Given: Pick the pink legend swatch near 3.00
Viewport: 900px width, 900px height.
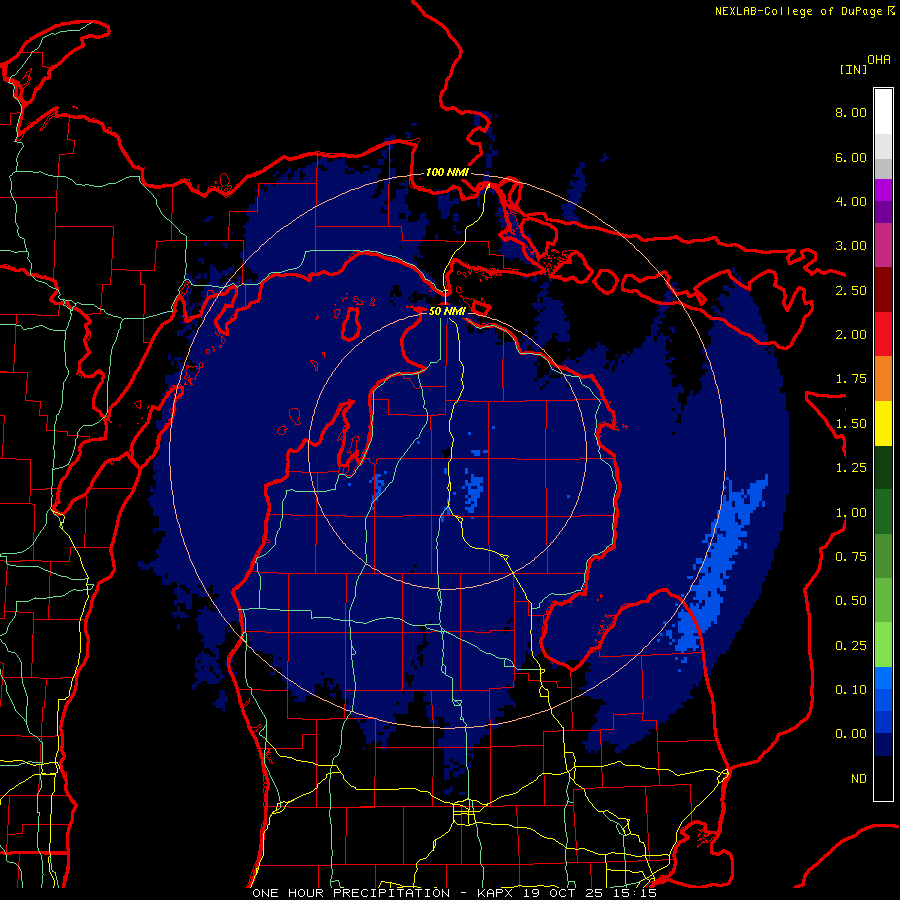Looking at the screenshot, I should [883, 246].
